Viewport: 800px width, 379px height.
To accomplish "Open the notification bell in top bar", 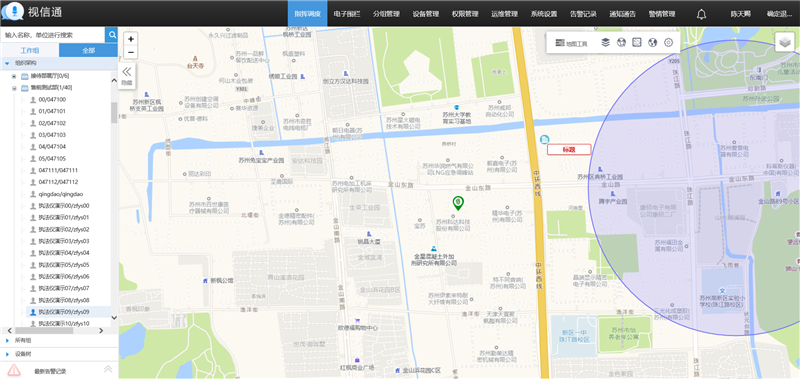I will coord(702,14).
